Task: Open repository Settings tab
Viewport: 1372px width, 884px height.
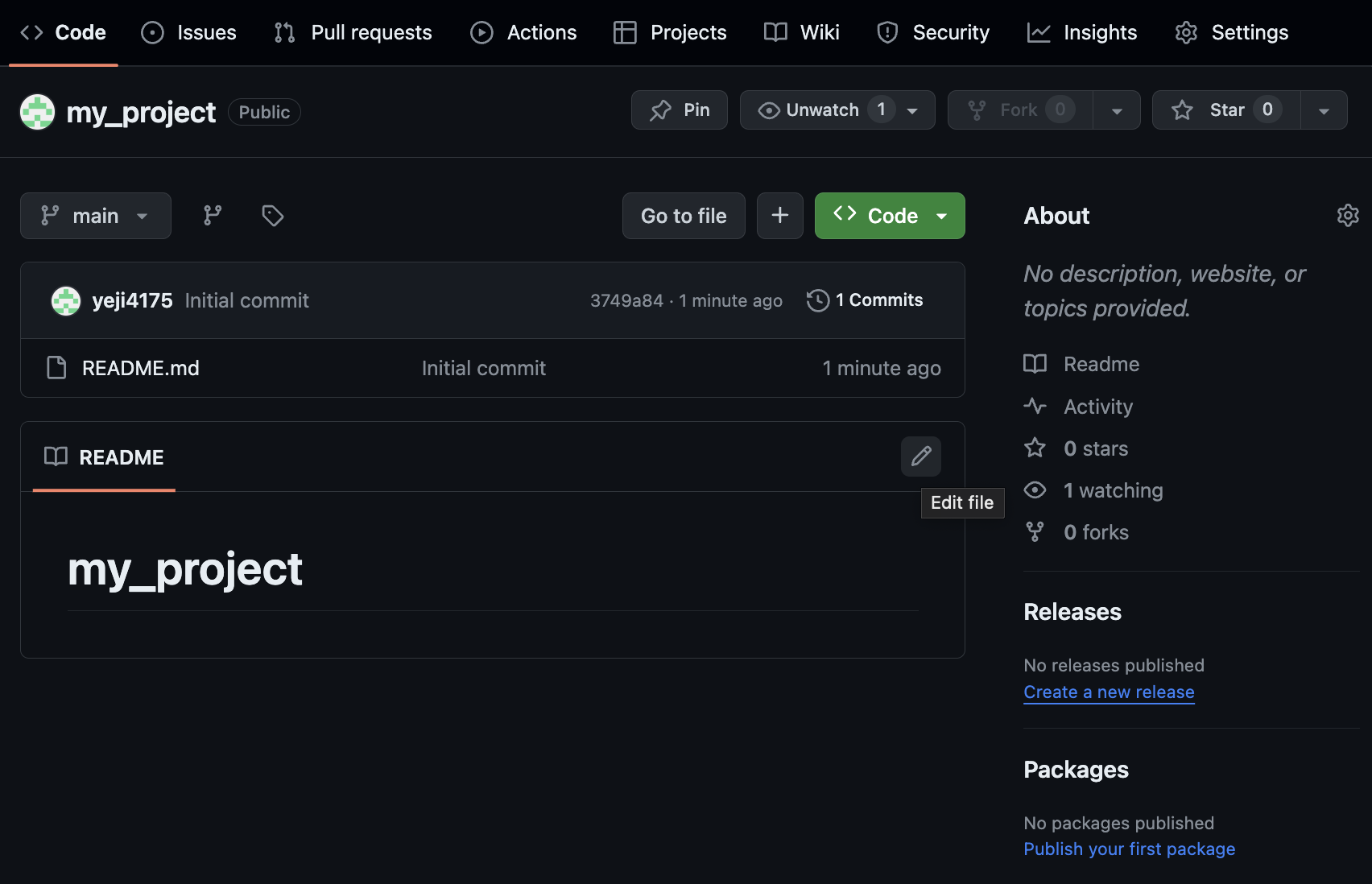Action: [1232, 32]
